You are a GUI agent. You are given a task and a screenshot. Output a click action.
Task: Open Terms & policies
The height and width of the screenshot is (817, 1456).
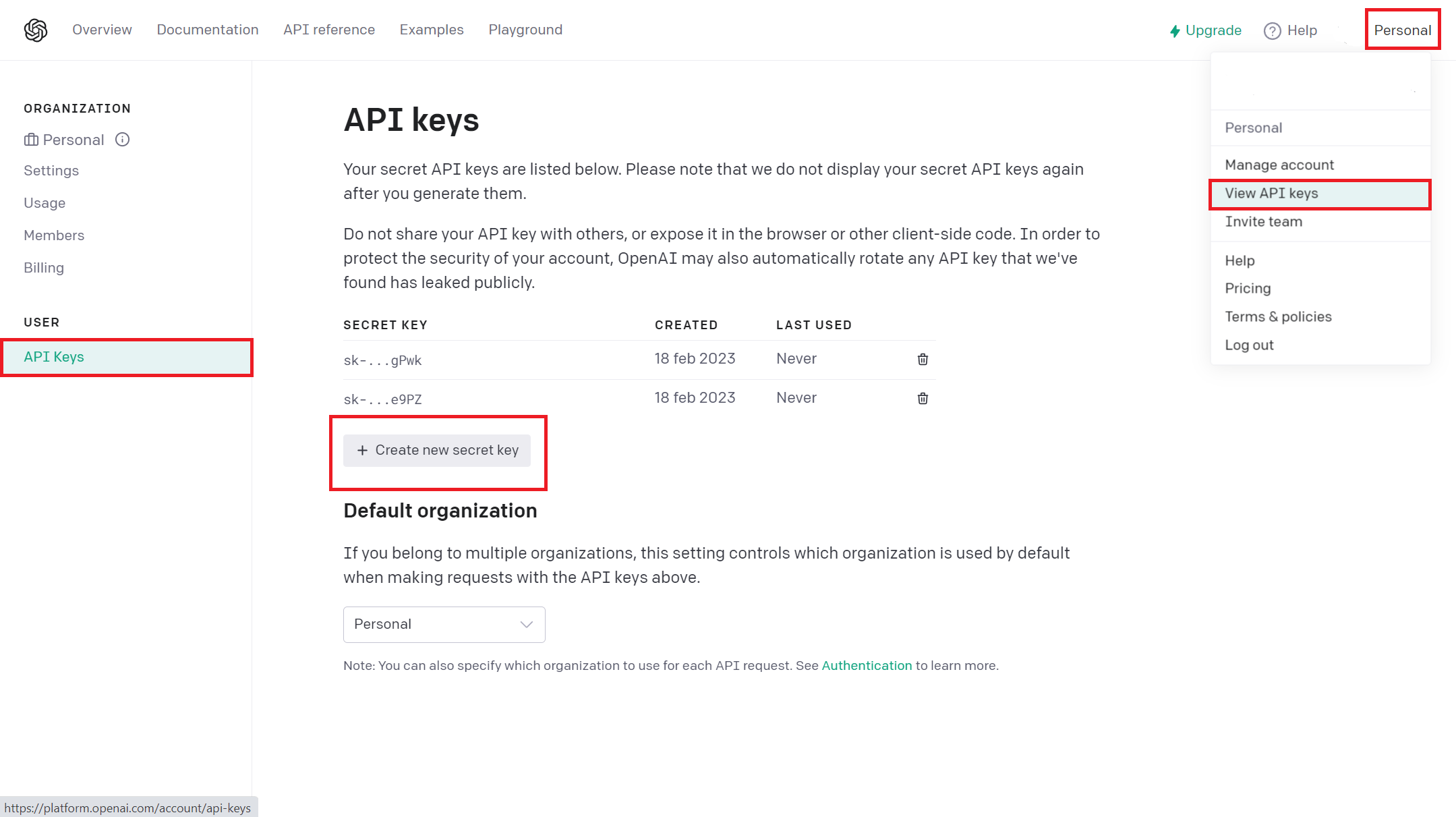tap(1278, 316)
